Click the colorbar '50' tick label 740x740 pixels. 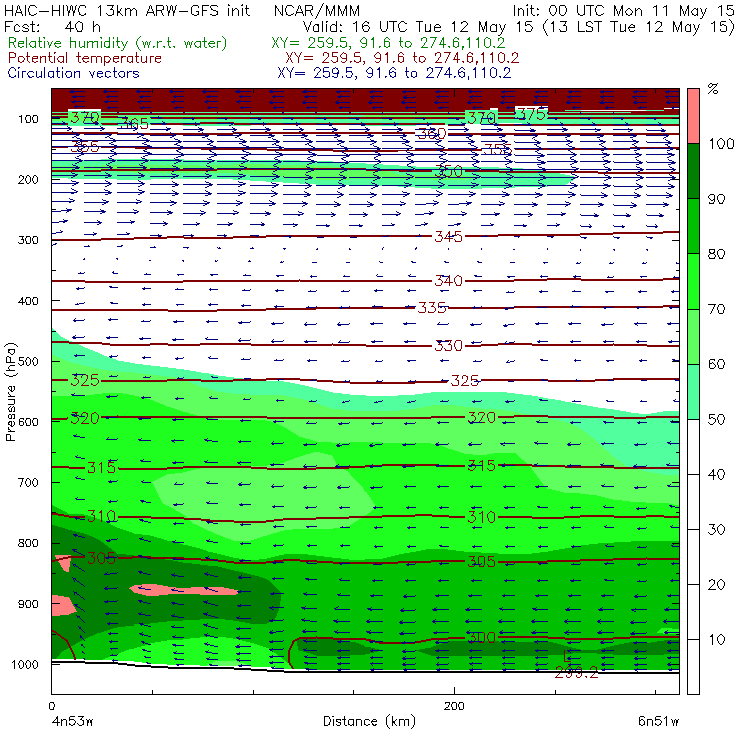tap(716, 419)
